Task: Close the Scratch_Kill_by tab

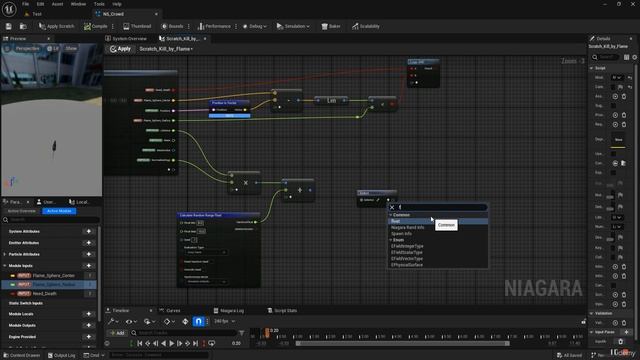Action: pos(205,38)
